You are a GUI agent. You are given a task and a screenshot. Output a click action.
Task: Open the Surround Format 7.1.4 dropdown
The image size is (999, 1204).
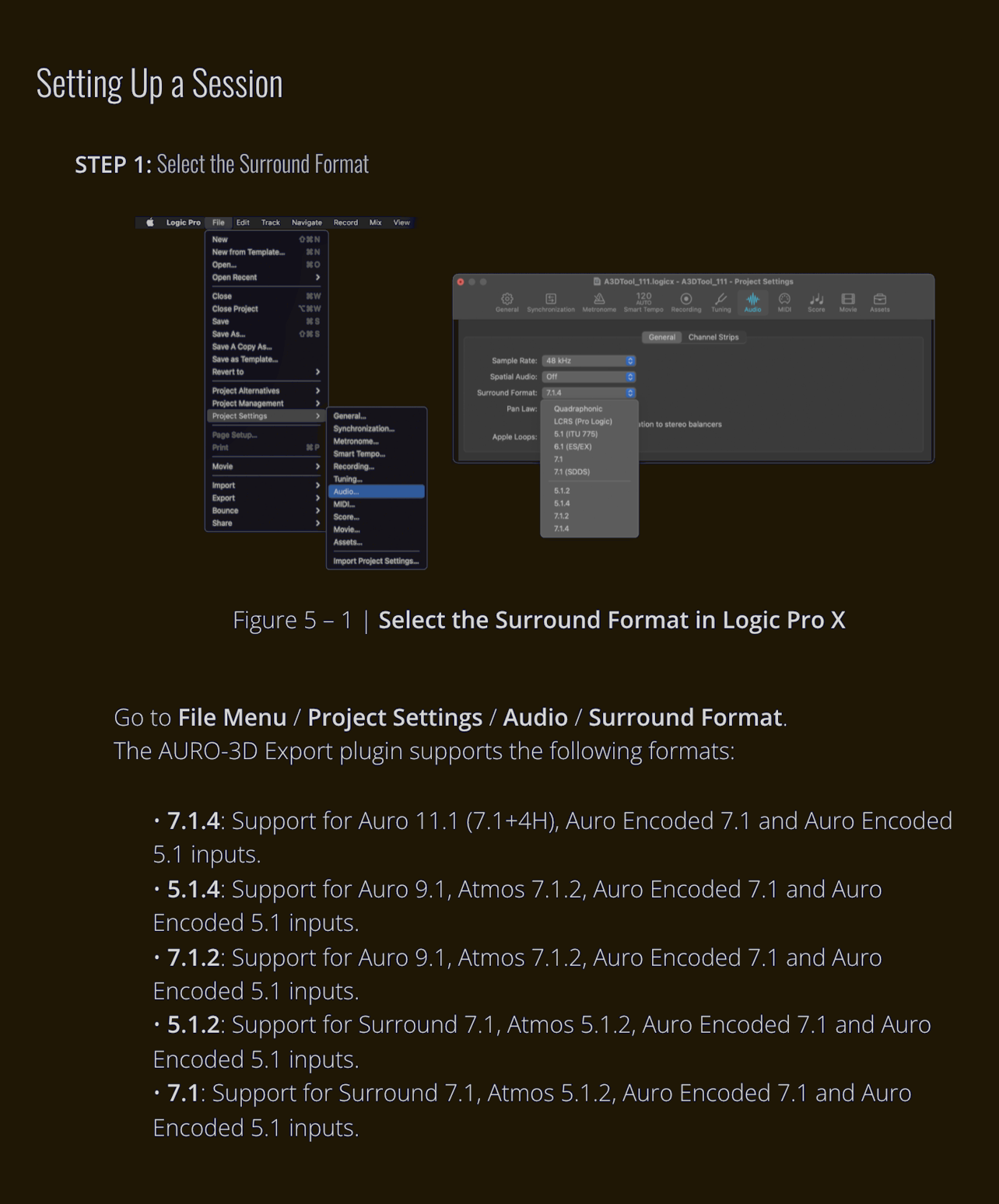pyautogui.click(x=589, y=393)
